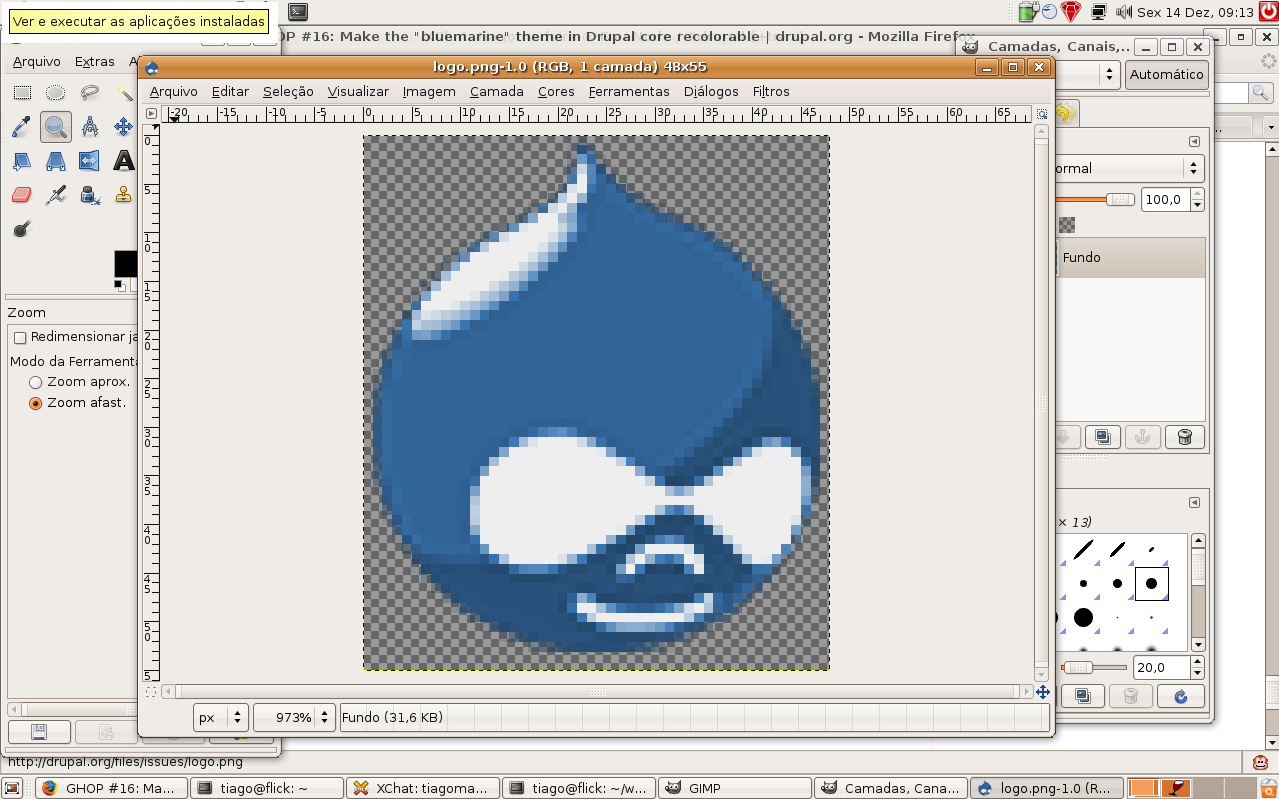Open brushes tab configuration arrow
The height and width of the screenshot is (799, 1279).
coord(1194,502)
